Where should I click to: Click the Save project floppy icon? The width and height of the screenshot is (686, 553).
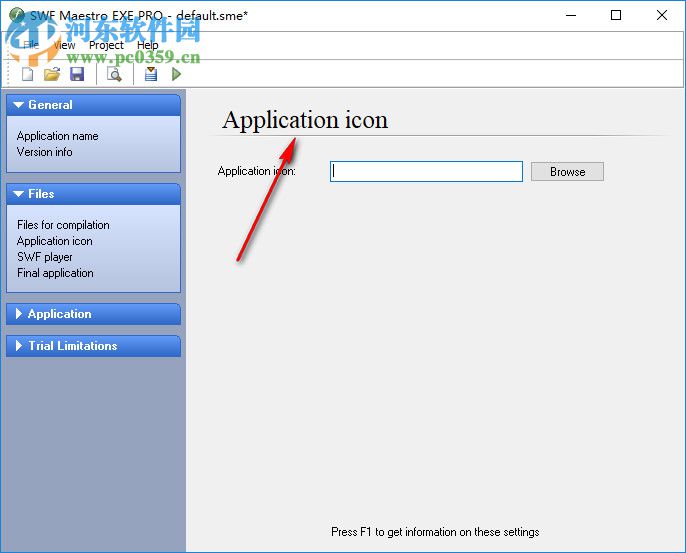click(77, 74)
